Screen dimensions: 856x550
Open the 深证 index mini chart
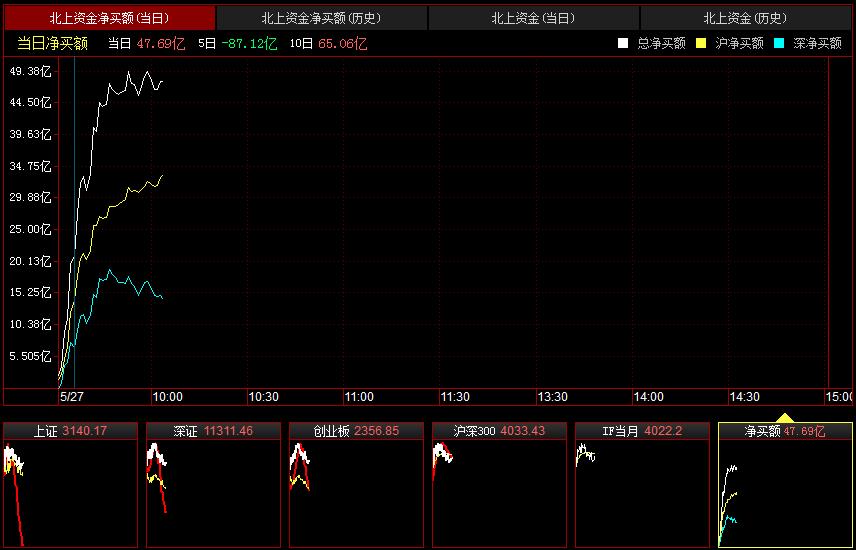point(213,485)
